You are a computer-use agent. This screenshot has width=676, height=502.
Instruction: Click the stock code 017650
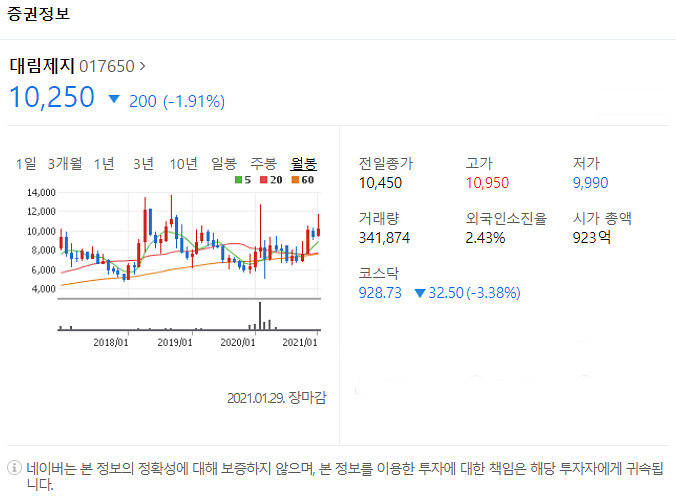tap(106, 66)
